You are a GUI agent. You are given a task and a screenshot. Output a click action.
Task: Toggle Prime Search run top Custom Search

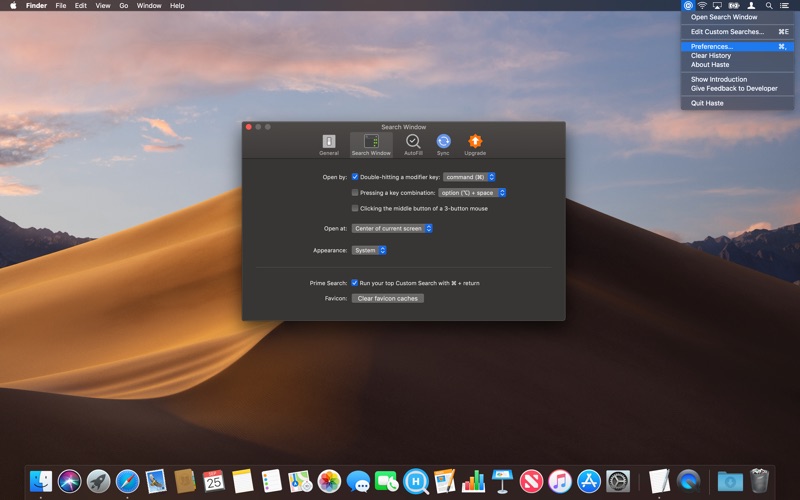355,283
